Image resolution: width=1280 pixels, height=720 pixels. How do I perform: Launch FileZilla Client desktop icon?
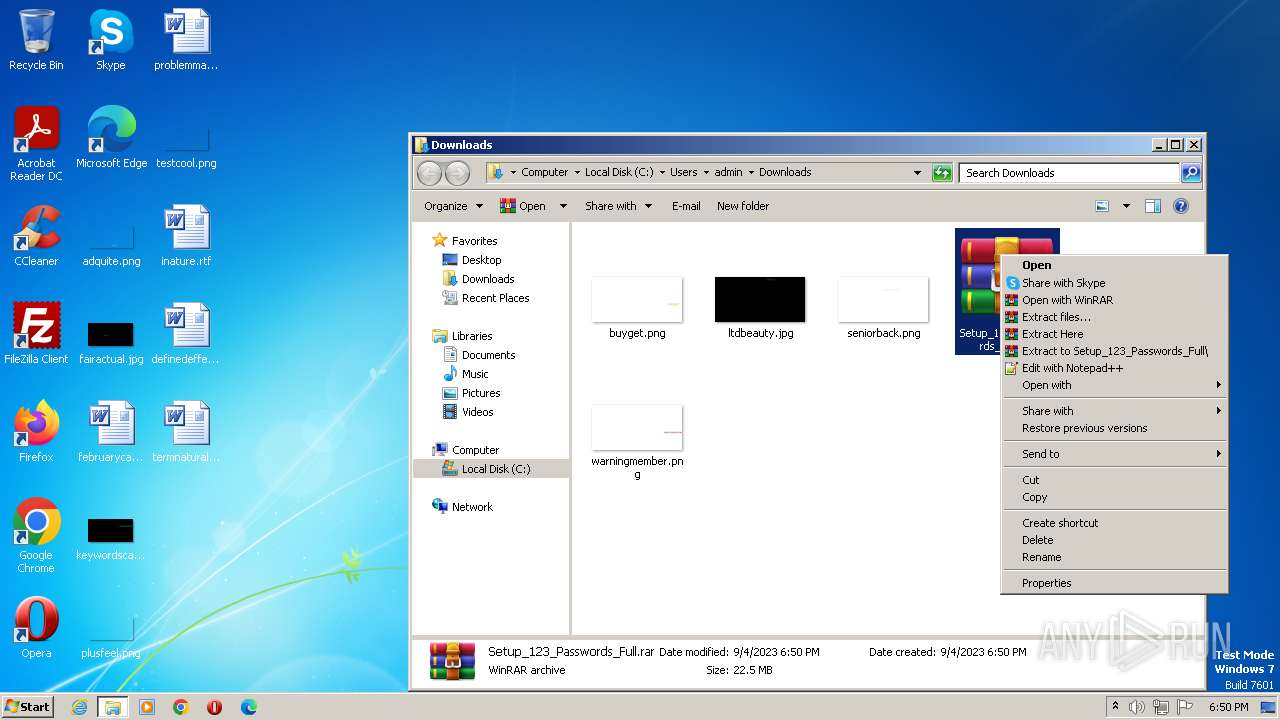36,334
